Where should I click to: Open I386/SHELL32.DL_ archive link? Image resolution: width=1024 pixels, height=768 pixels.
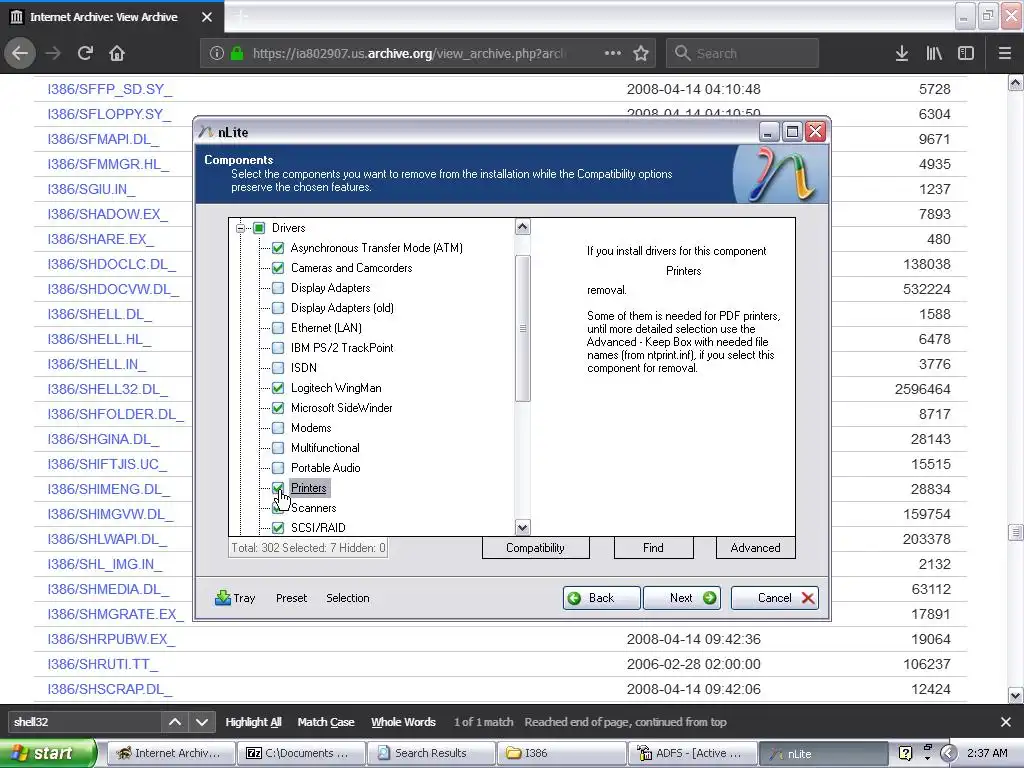click(x=108, y=389)
